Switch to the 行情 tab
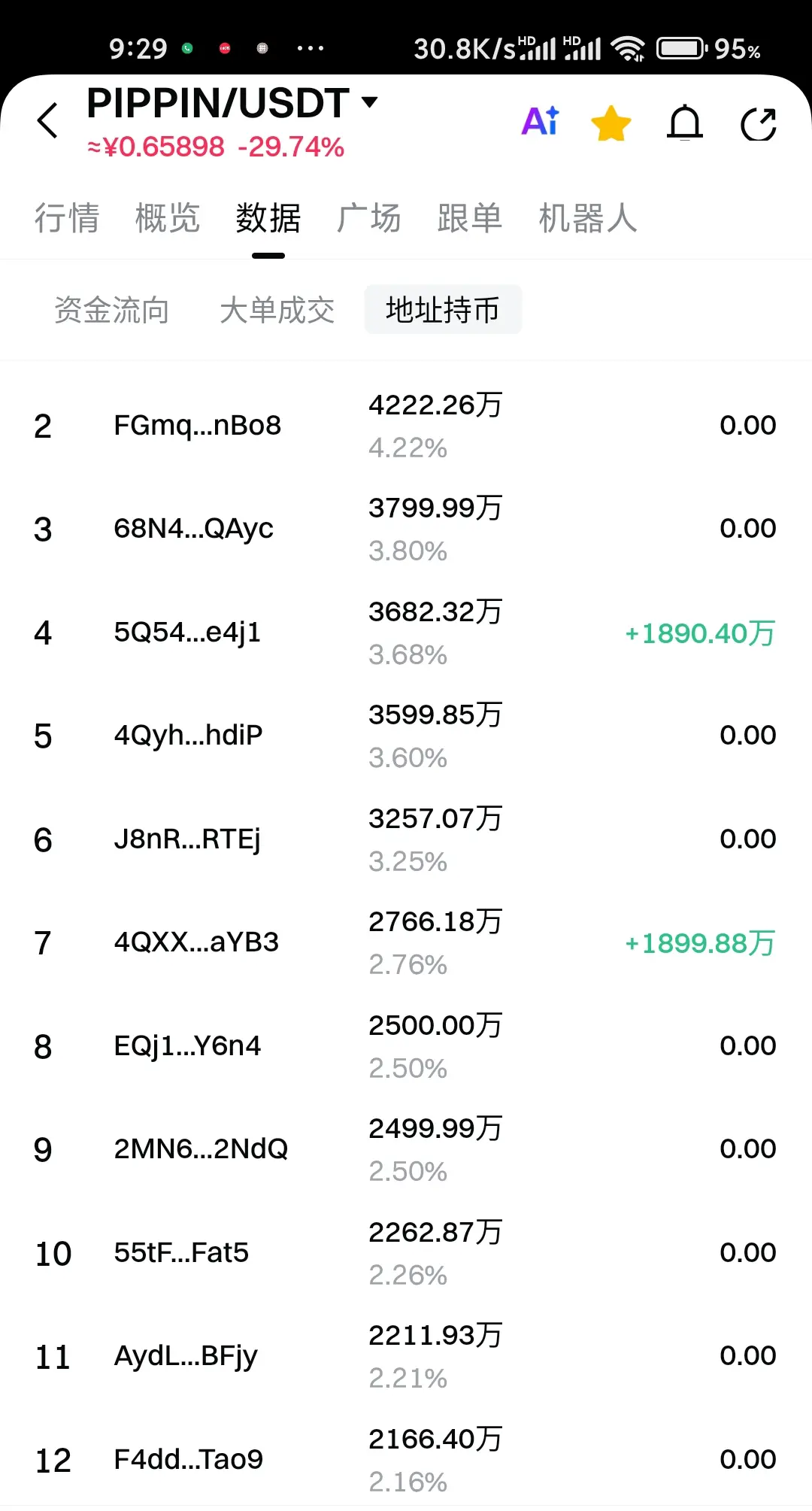Viewport: 812px width, 1511px height. (67, 218)
